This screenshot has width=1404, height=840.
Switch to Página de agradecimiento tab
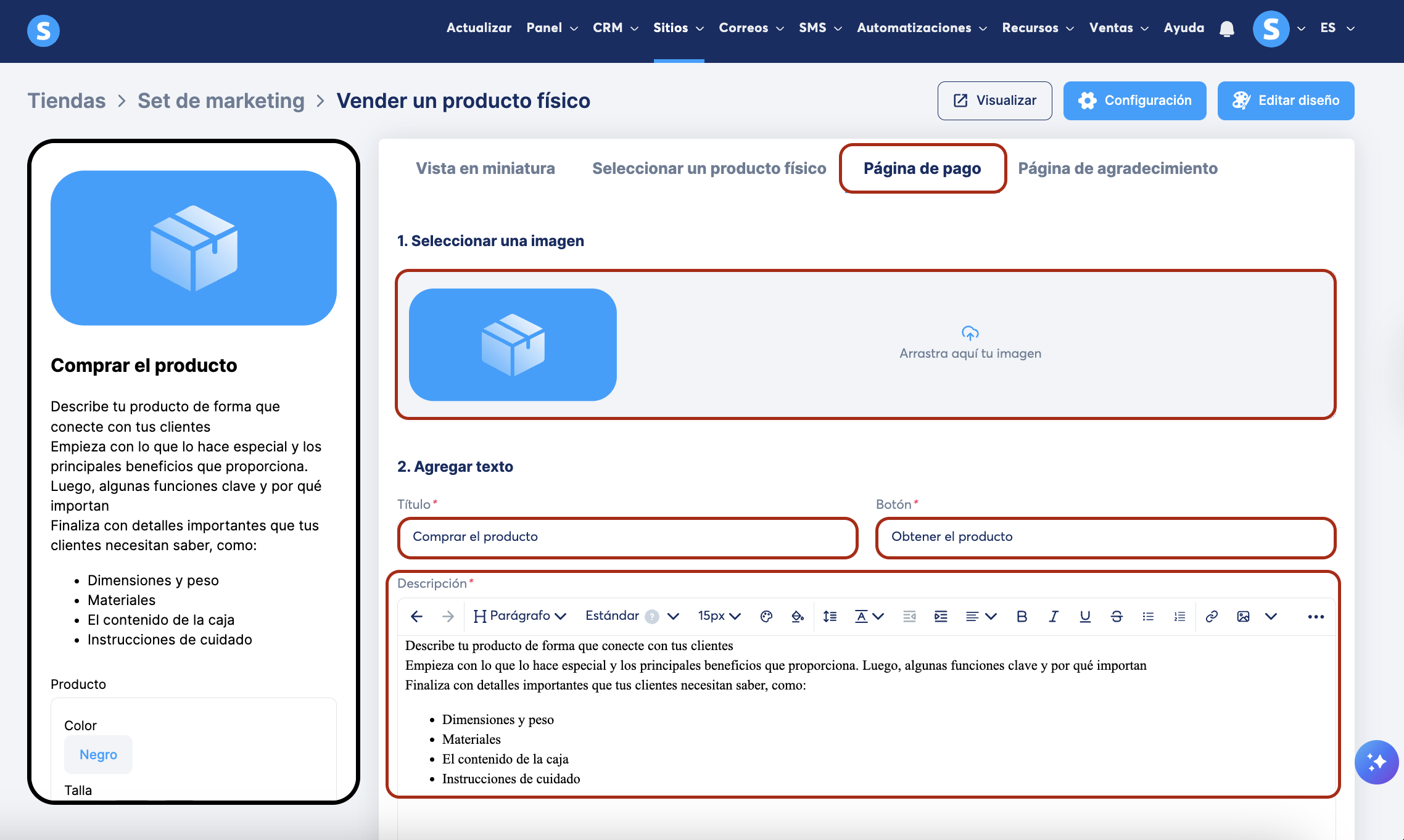[x=1117, y=168]
